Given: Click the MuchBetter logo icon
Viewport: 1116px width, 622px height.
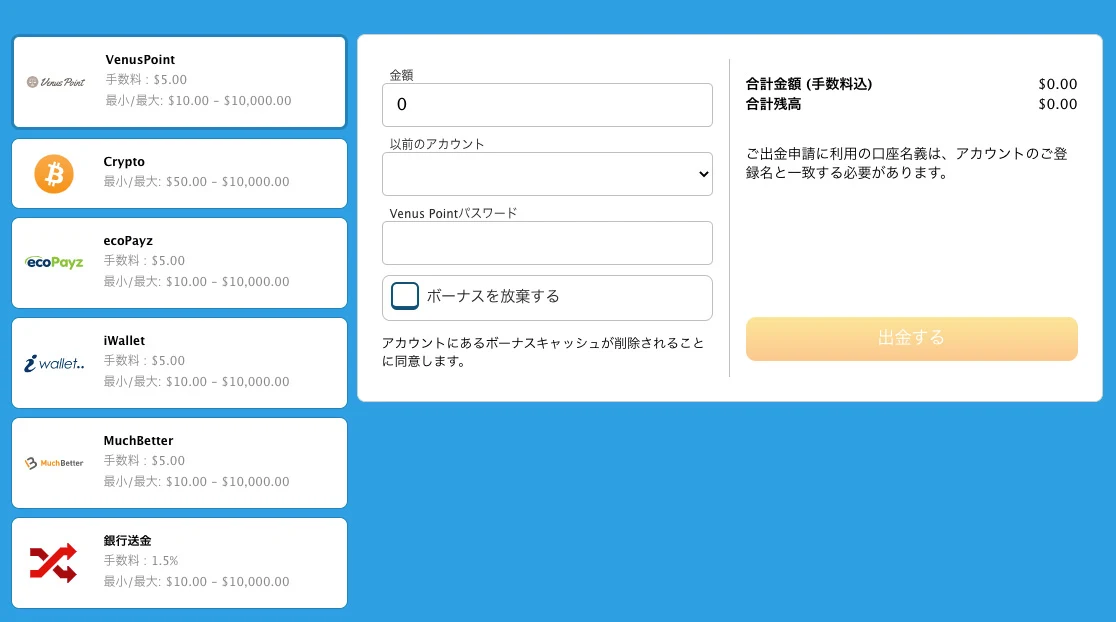Looking at the screenshot, I should (x=54, y=463).
